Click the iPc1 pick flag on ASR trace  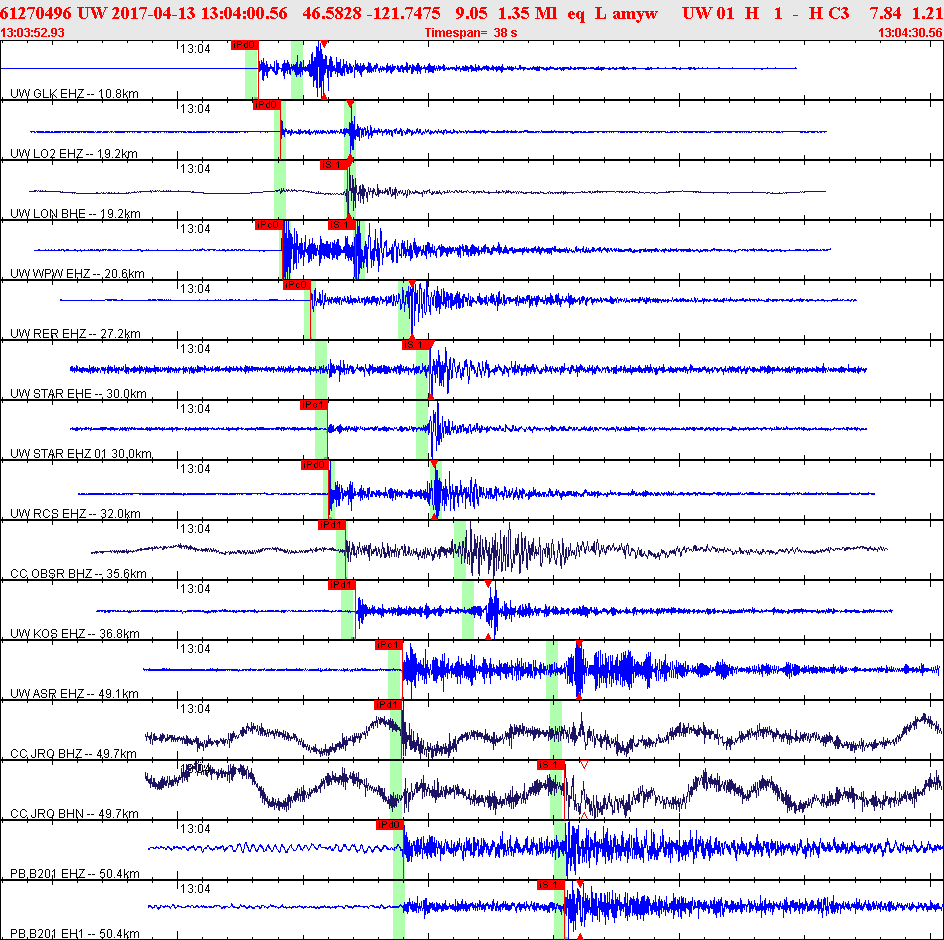[388, 645]
